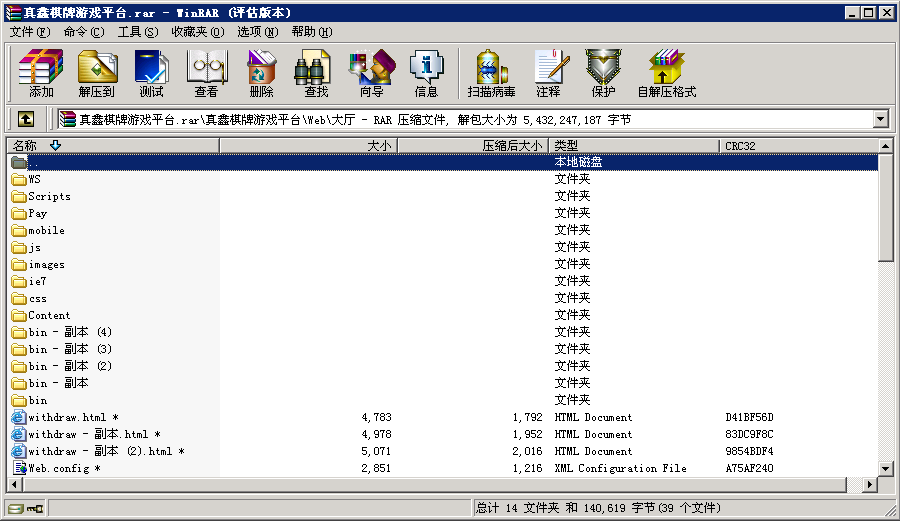Click the 扫描病毒 (Virus Scan) icon
900x521 pixels.
coord(491,73)
